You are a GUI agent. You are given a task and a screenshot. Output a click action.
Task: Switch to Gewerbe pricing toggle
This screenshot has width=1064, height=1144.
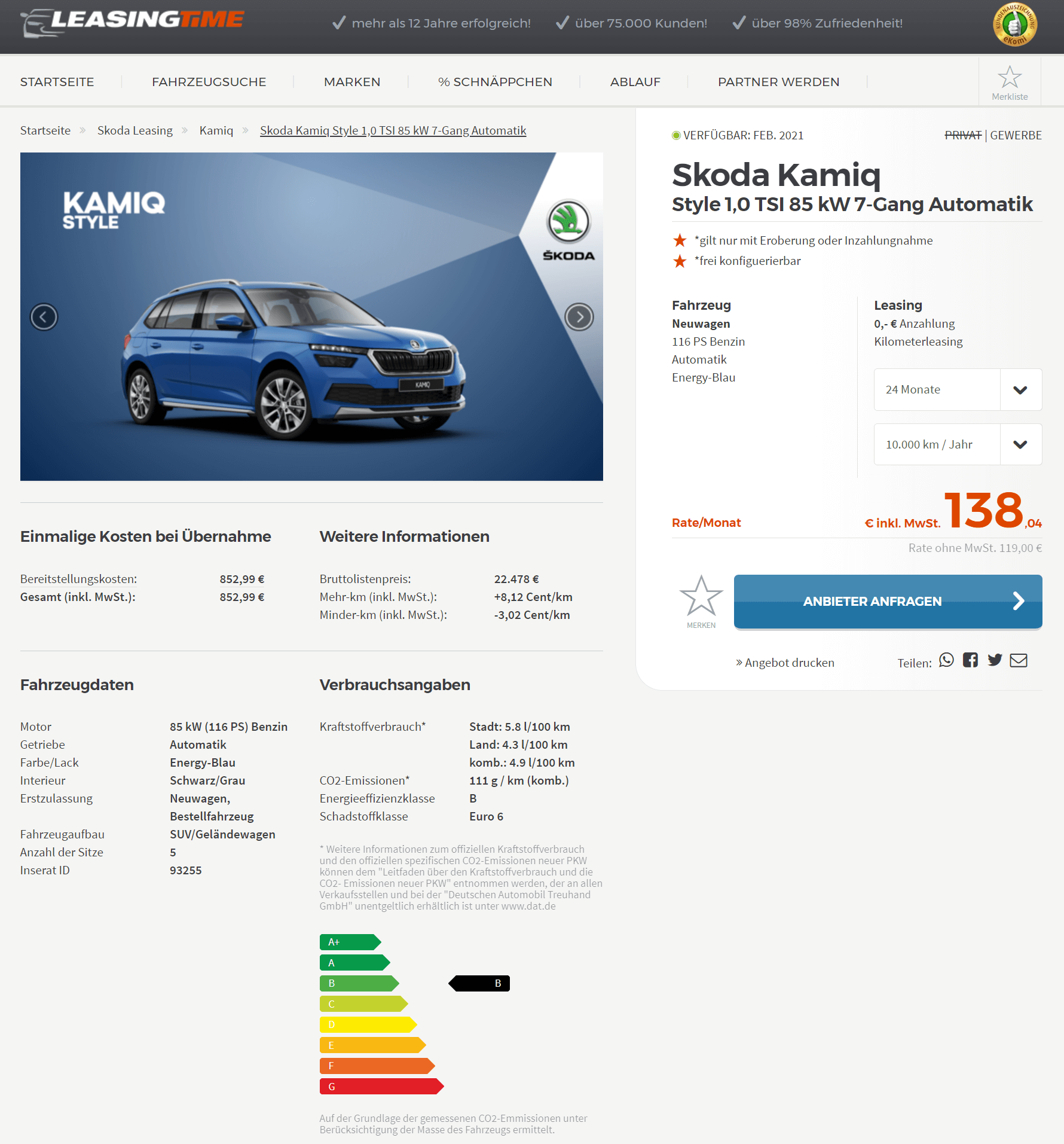(x=1016, y=135)
